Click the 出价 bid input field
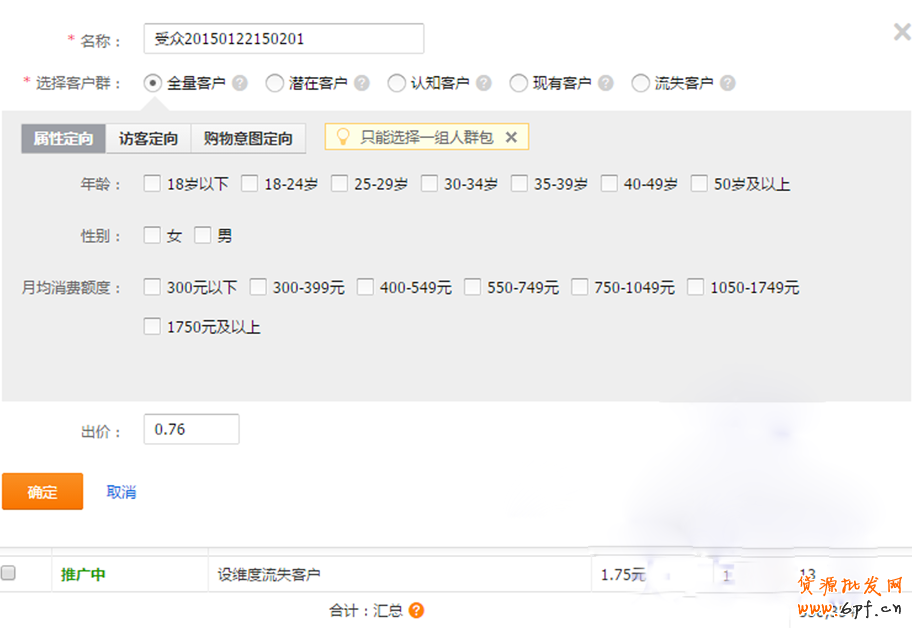The width and height of the screenshot is (912, 630). click(191, 429)
